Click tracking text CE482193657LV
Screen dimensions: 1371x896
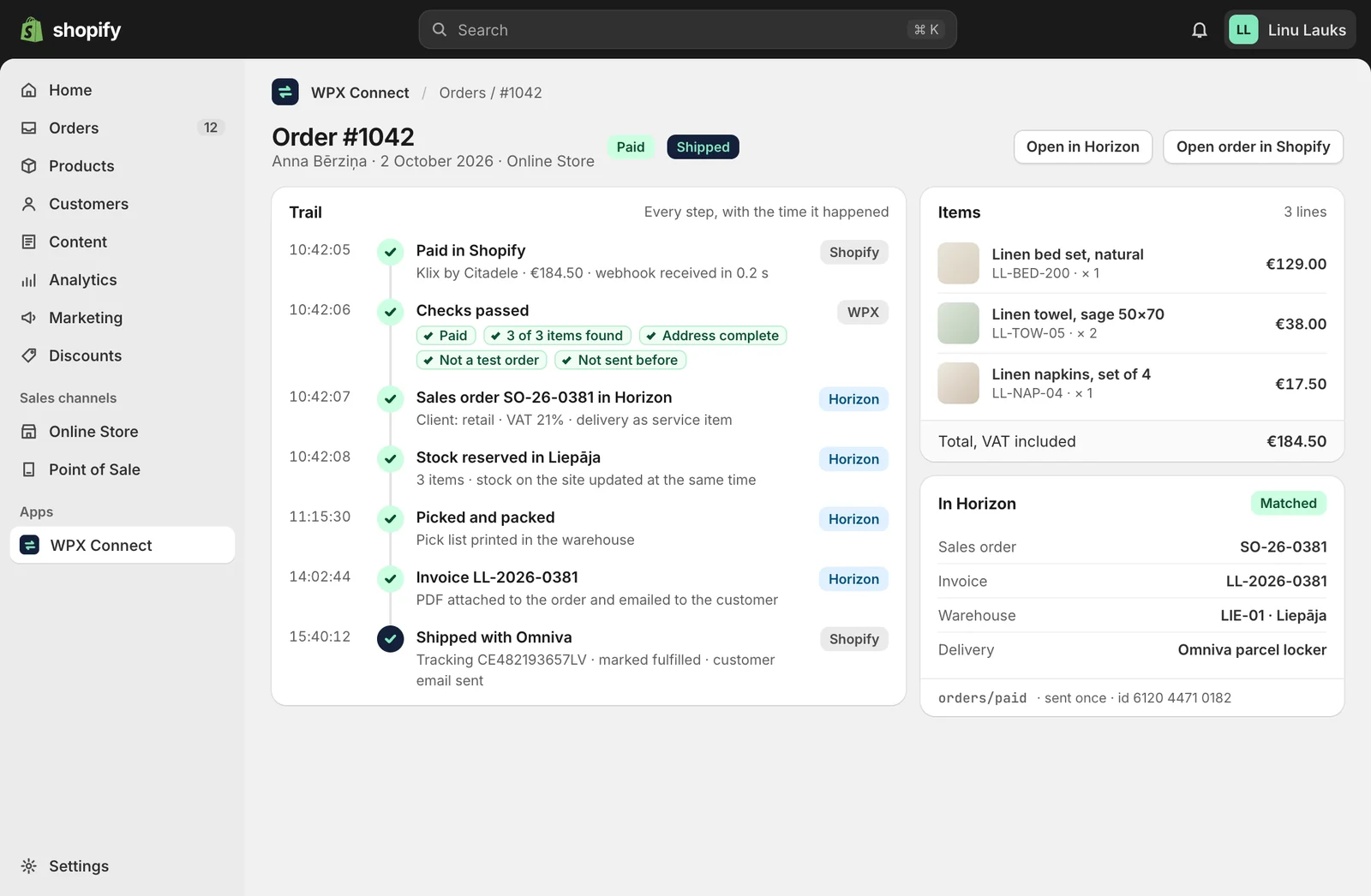point(532,660)
